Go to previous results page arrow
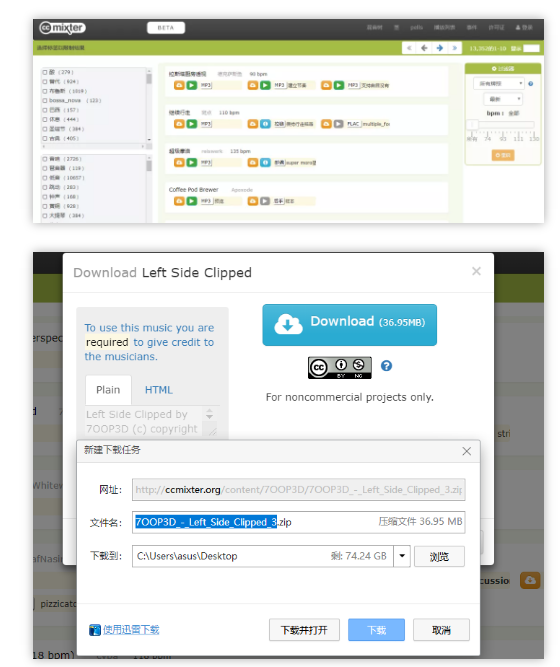Image resolution: width=560 pixels, height=667 pixels. pos(424,48)
